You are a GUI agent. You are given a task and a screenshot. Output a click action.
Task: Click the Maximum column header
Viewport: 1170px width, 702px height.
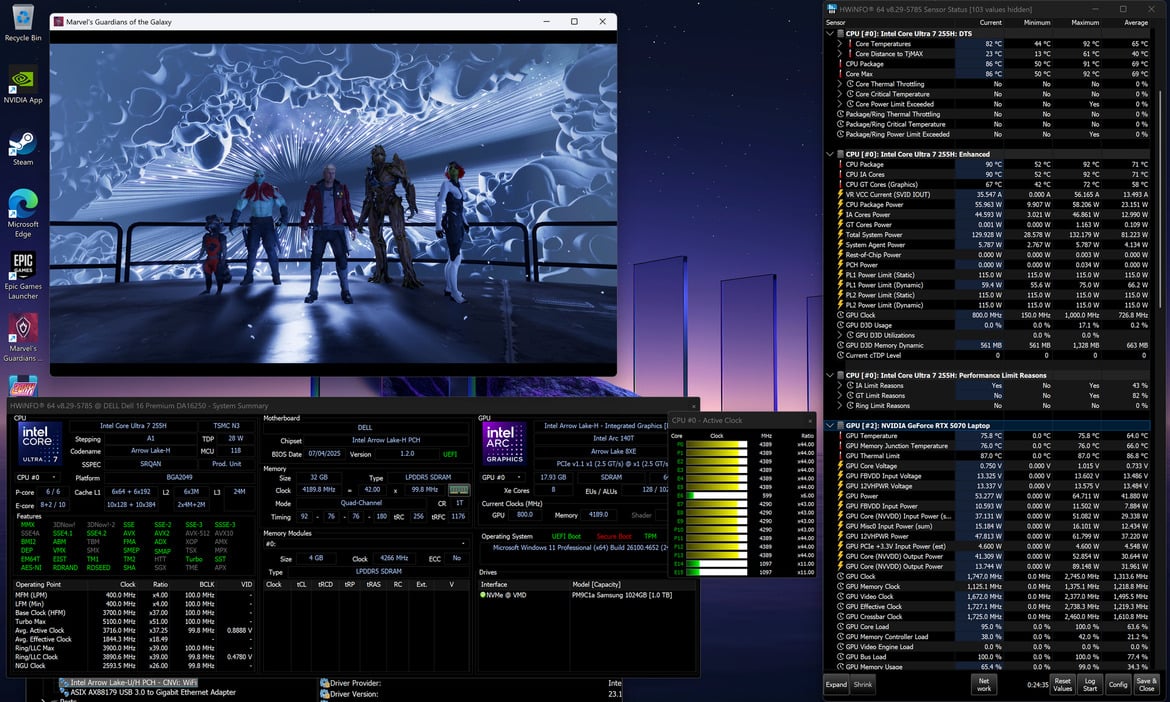[x=1085, y=22]
